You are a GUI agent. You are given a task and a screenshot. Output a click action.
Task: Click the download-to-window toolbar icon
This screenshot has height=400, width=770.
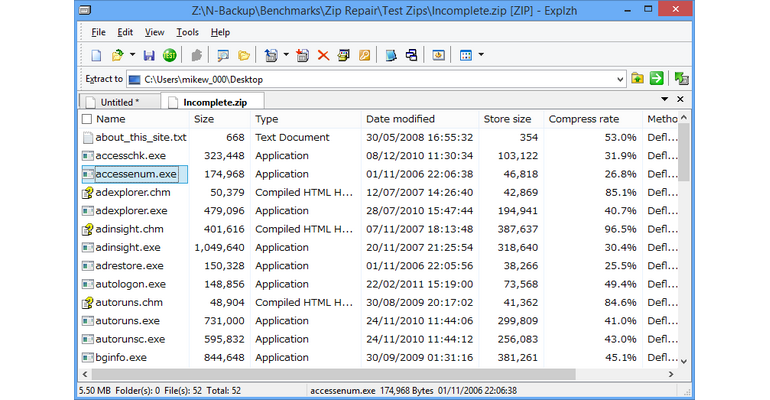(439, 55)
